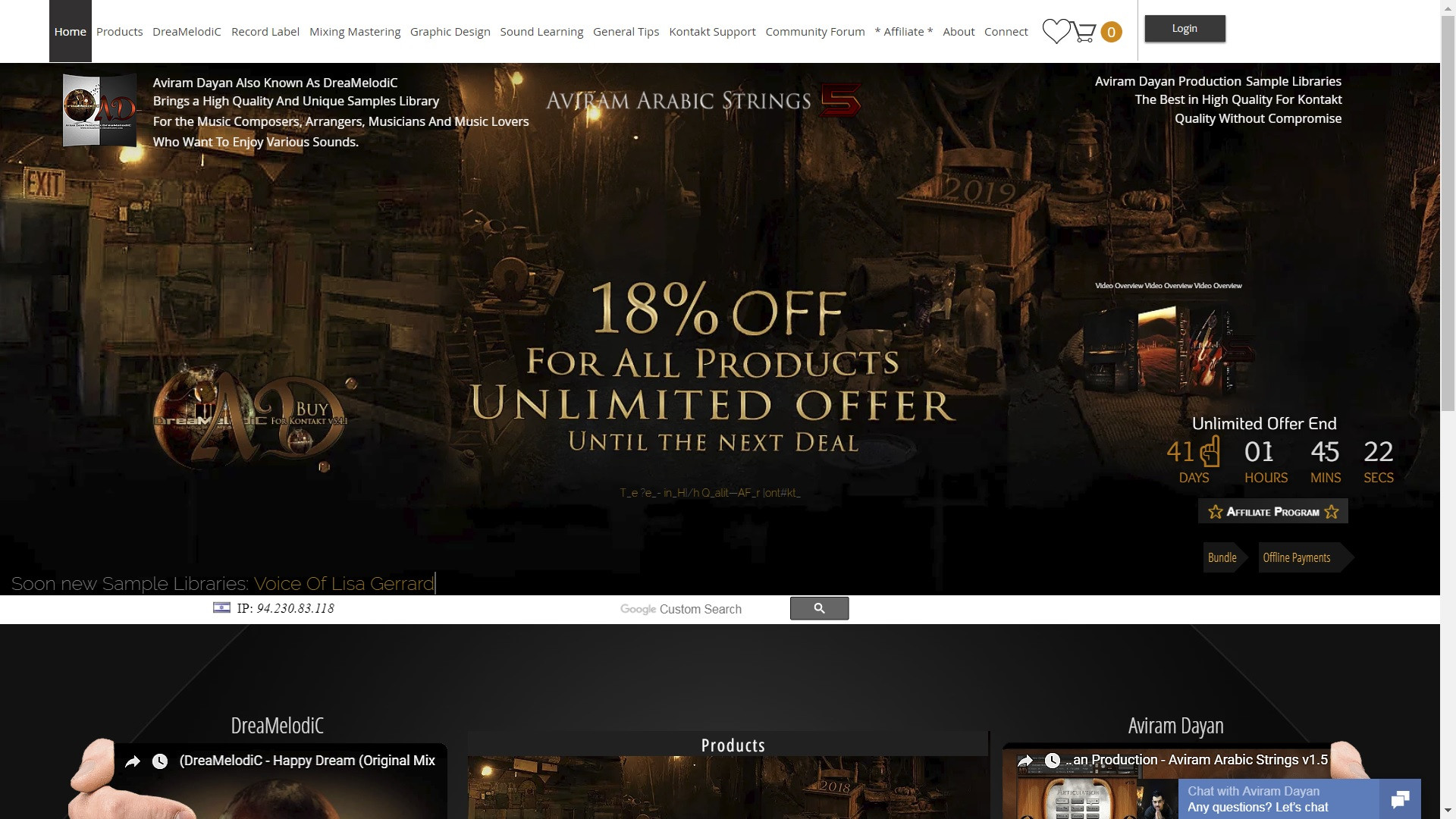Click share arrow on Arabic Strings video
This screenshot has height=819, width=1456.
click(x=1025, y=761)
